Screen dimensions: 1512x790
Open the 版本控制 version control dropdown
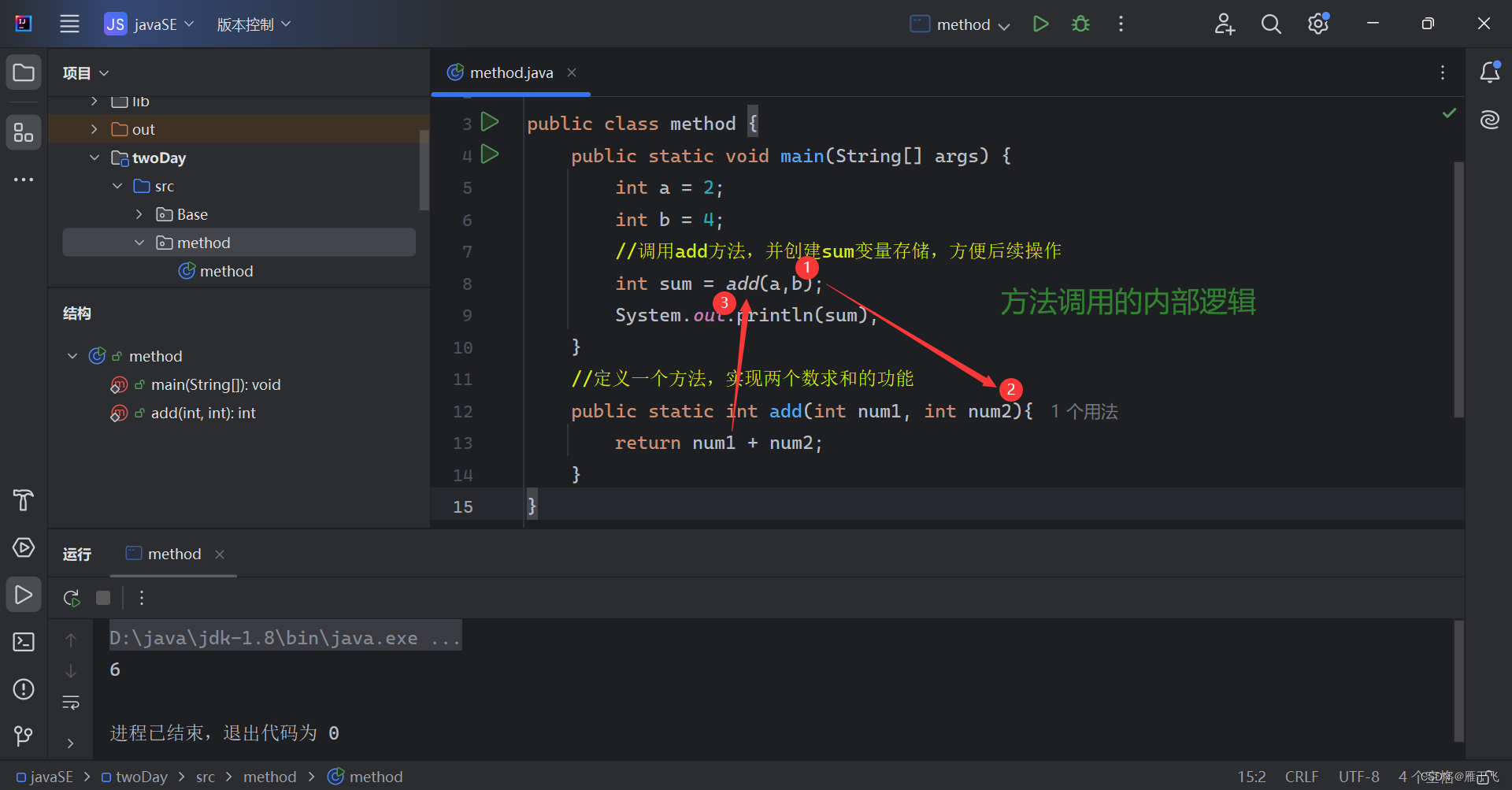click(x=254, y=24)
